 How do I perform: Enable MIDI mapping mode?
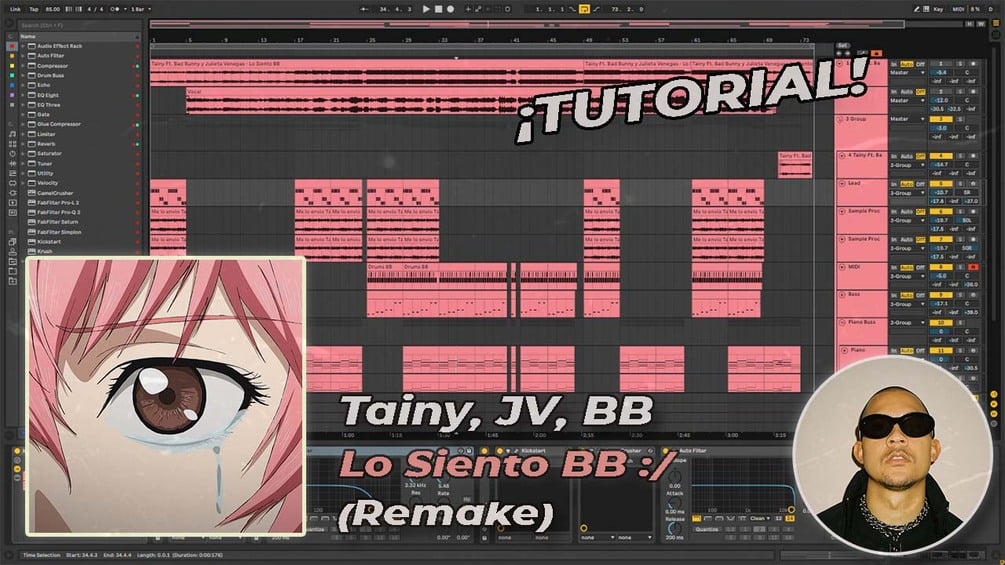[x=958, y=9]
